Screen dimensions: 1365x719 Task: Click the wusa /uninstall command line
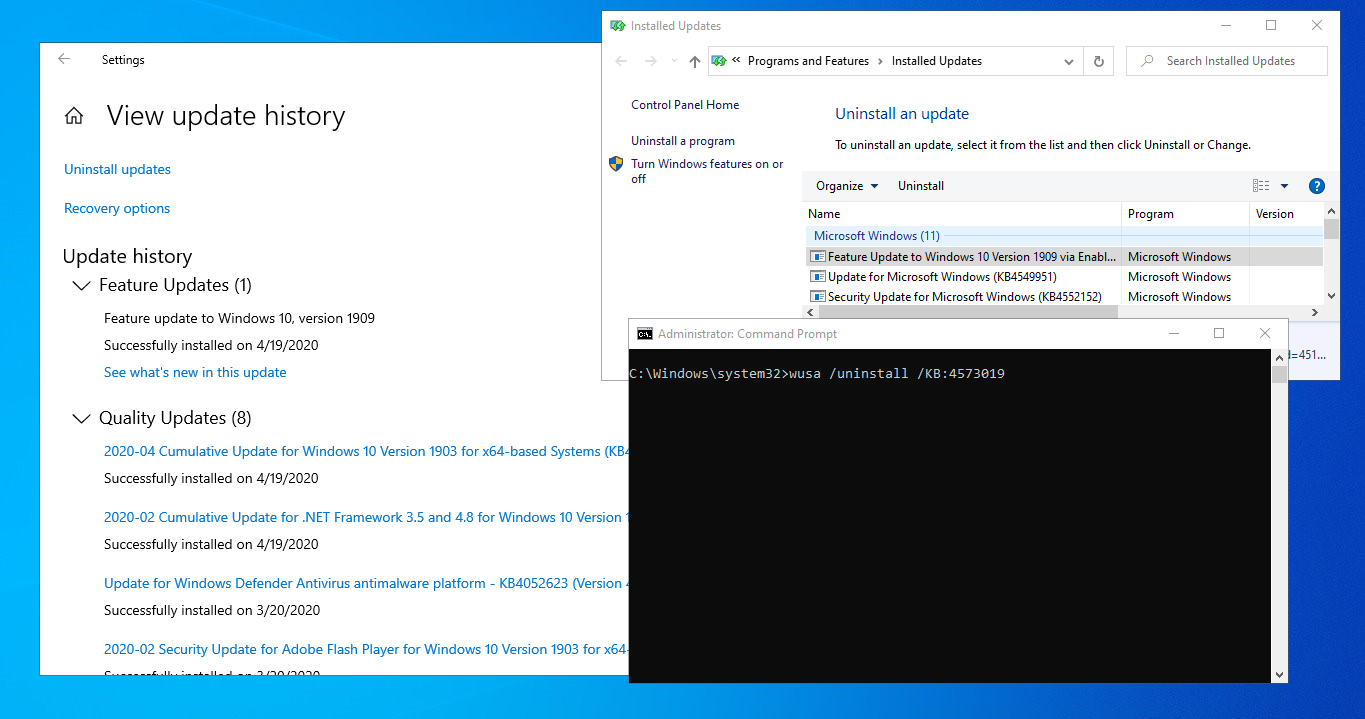pos(817,374)
